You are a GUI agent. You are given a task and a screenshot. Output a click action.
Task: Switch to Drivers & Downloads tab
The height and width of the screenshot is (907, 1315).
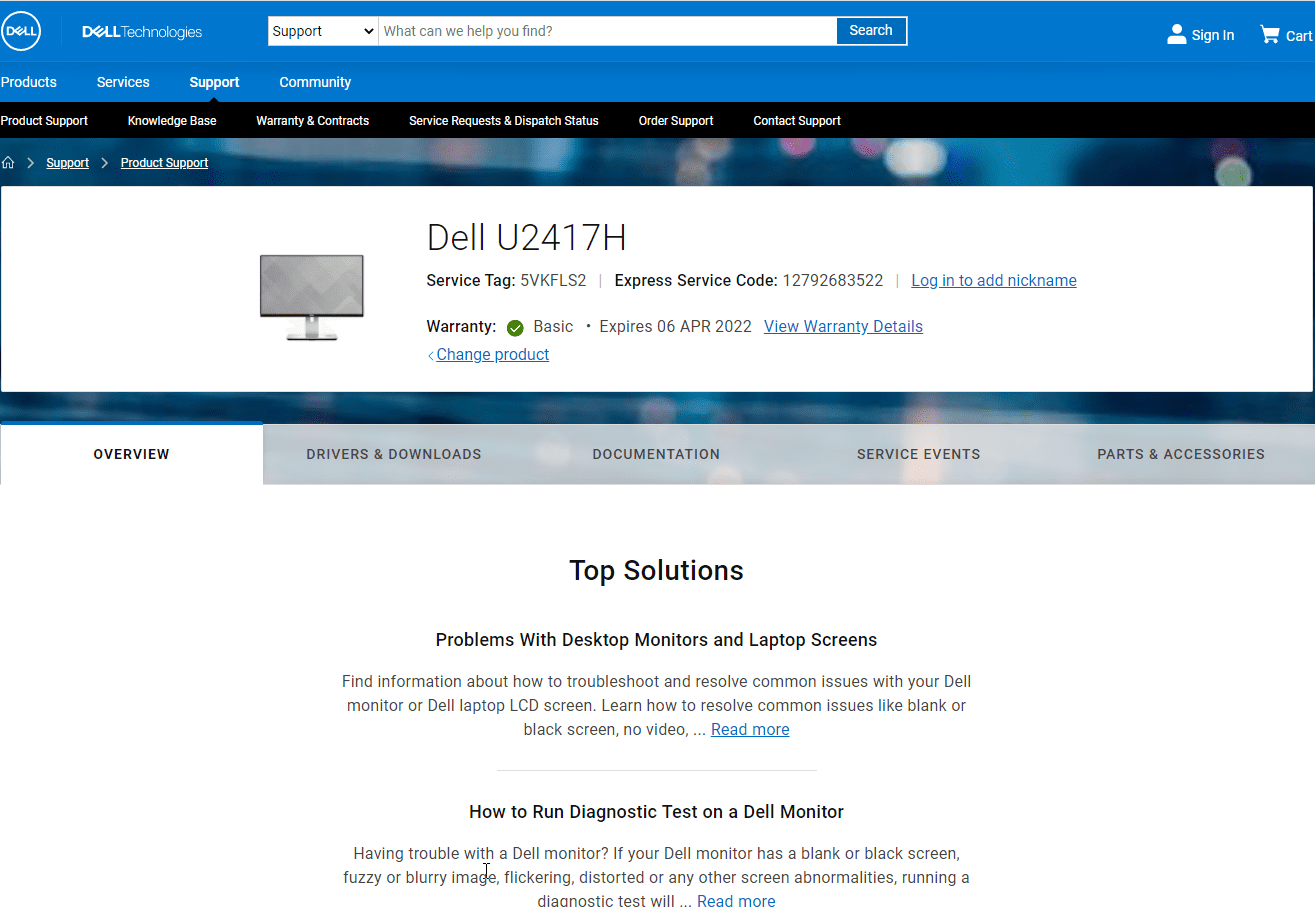coord(394,454)
